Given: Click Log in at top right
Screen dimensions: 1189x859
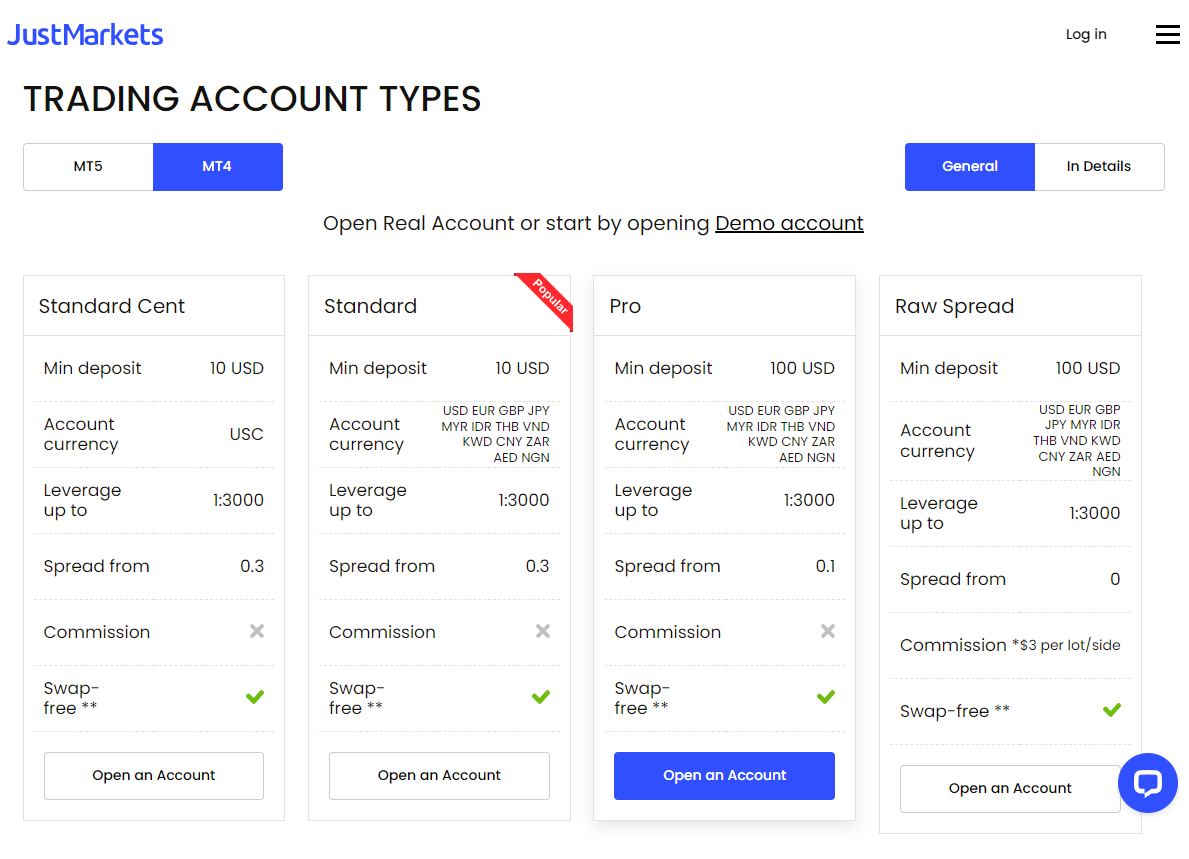Looking at the screenshot, I should [1085, 34].
